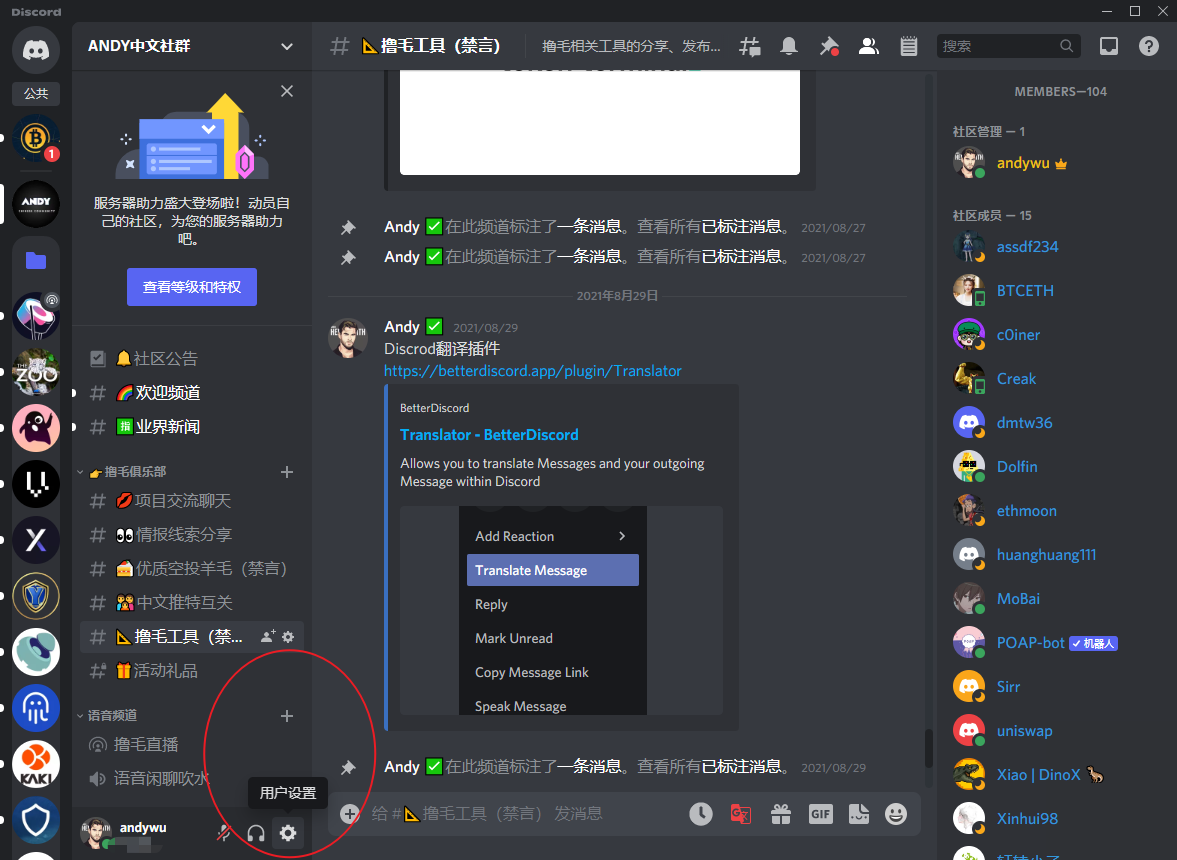Image resolution: width=1177 pixels, height=860 pixels.
Task: Toggle the muted microphone icon
Action: pos(224,833)
